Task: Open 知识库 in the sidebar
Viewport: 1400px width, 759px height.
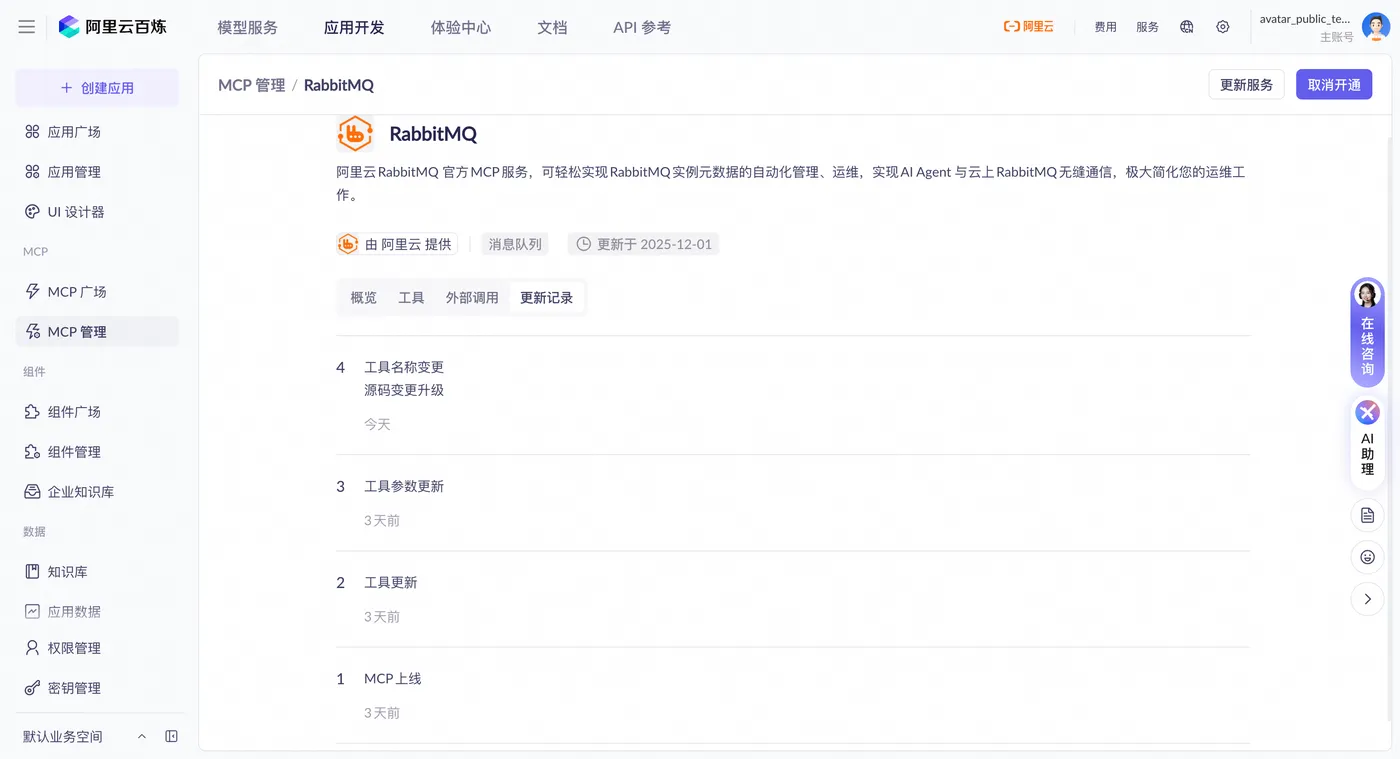Action: [97, 572]
